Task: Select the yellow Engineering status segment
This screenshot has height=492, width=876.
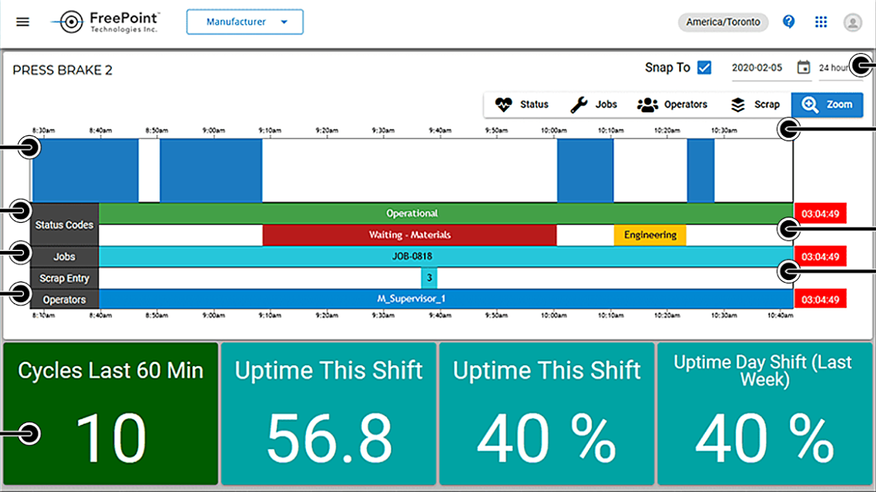Action: pyautogui.click(x=650, y=235)
